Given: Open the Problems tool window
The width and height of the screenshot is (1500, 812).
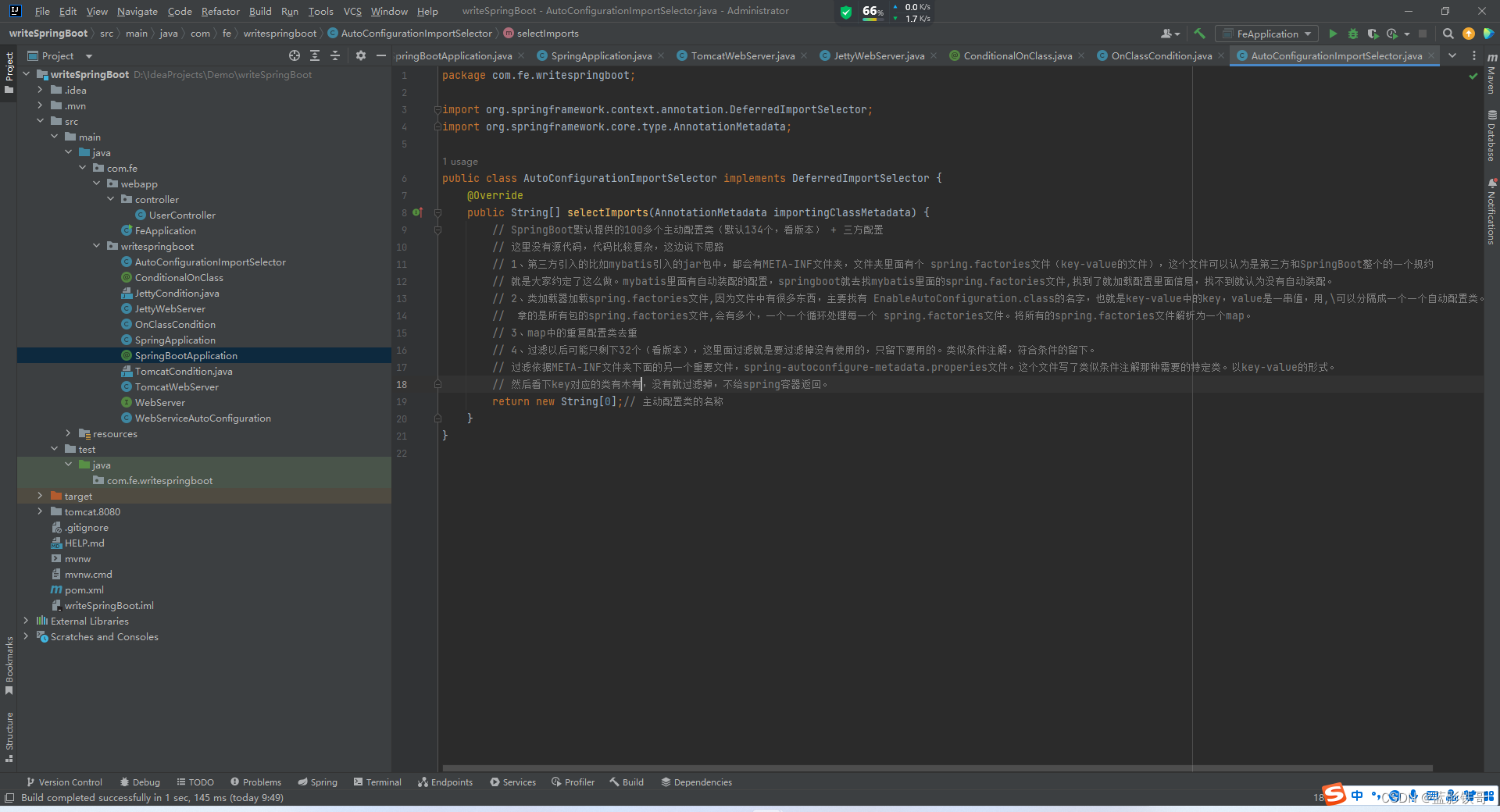Looking at the screenshot, I should (x=255, y=782).
